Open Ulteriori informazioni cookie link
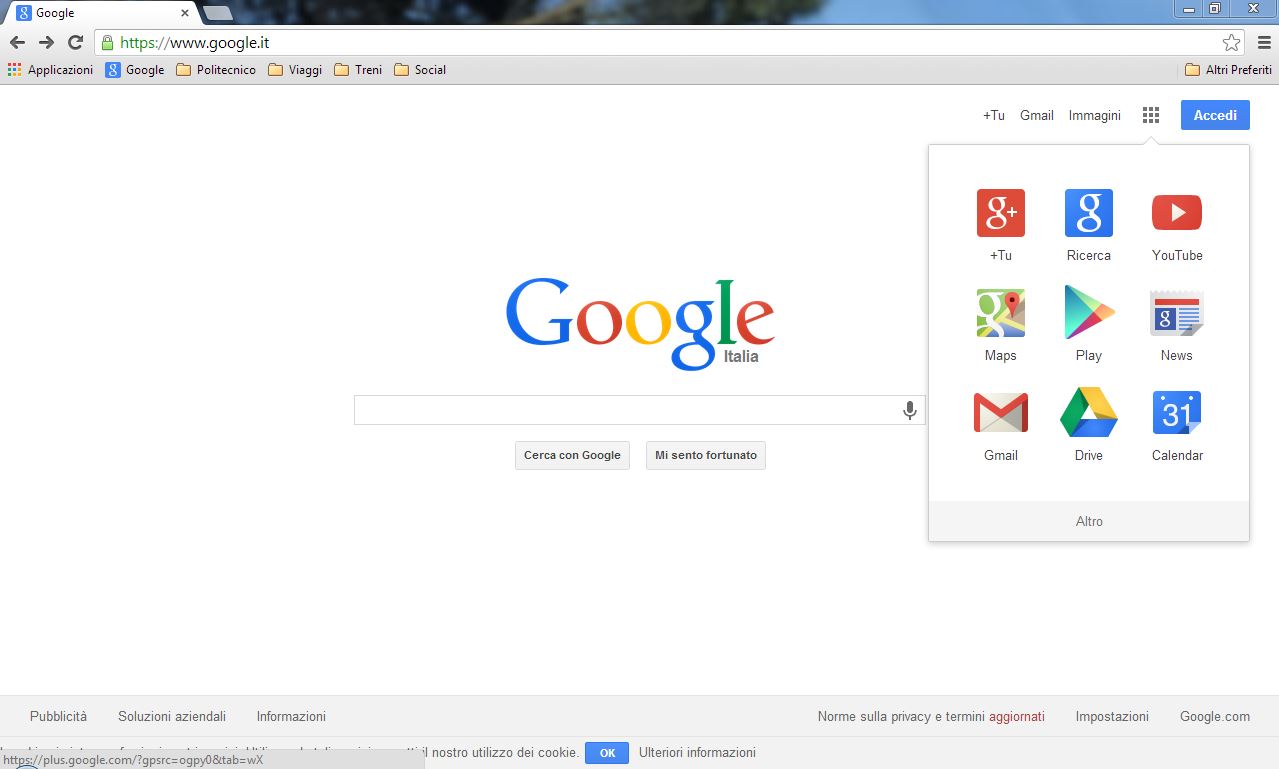The height and width of the screenshot is (769, 1279). (x=697, y=752)
